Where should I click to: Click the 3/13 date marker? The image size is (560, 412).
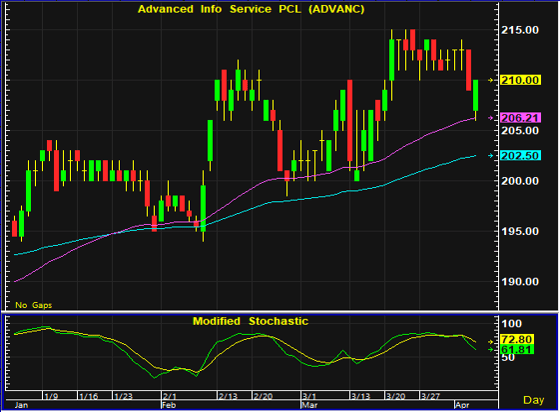coord(360,396)
